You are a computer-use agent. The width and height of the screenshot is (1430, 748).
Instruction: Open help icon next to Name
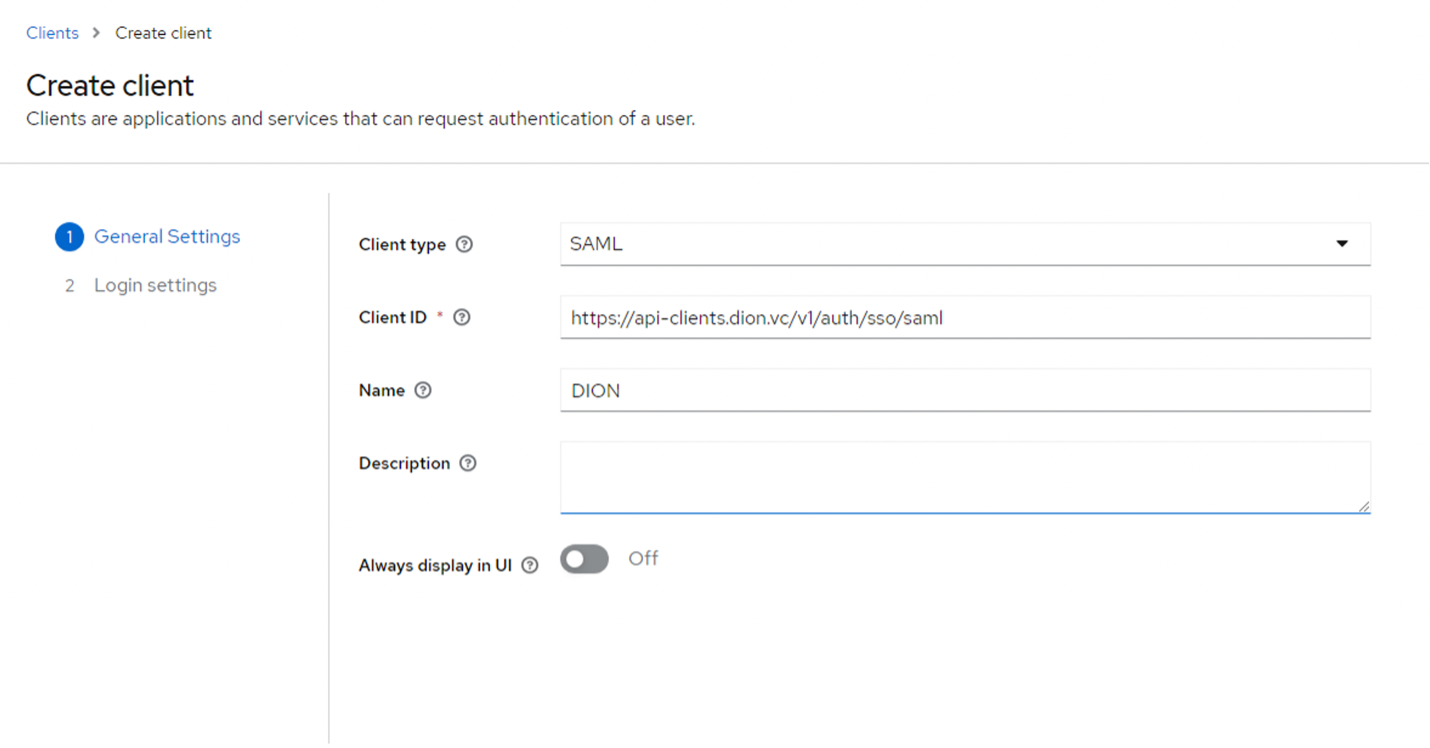click(423, 390)
